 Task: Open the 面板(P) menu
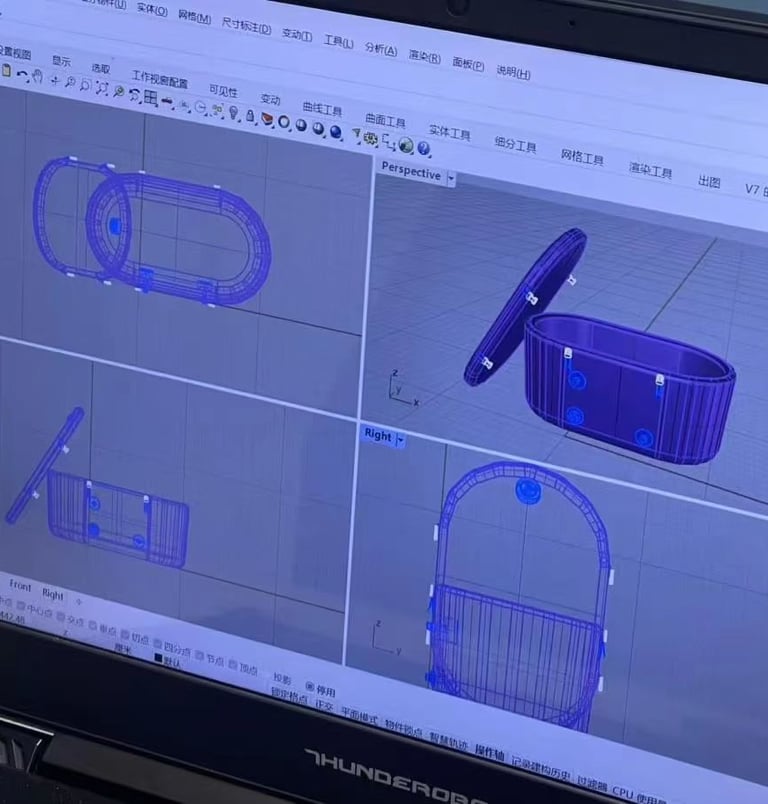click(x=468, y=64)
